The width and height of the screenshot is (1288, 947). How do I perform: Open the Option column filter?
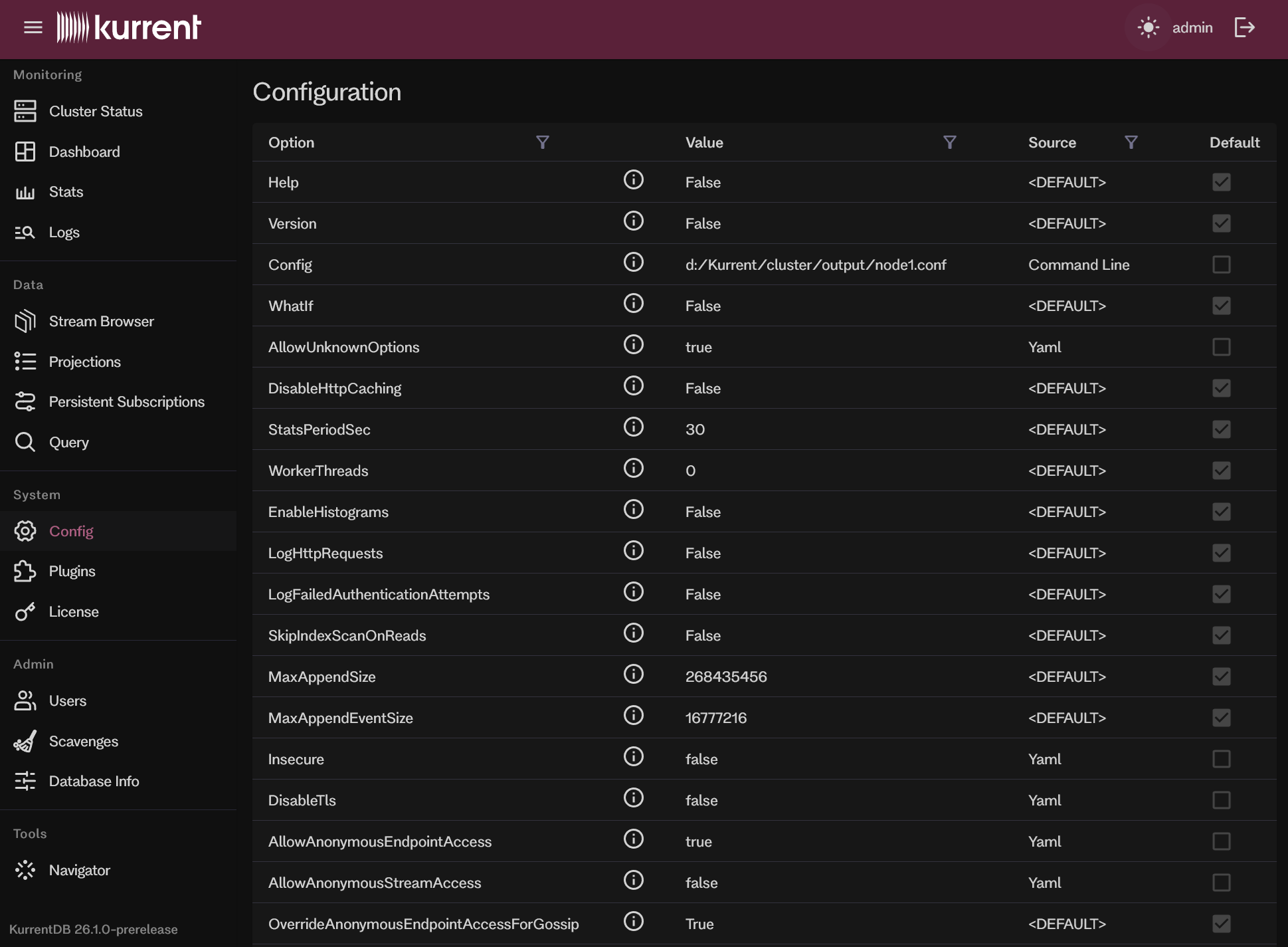click(x=543, y=142)
